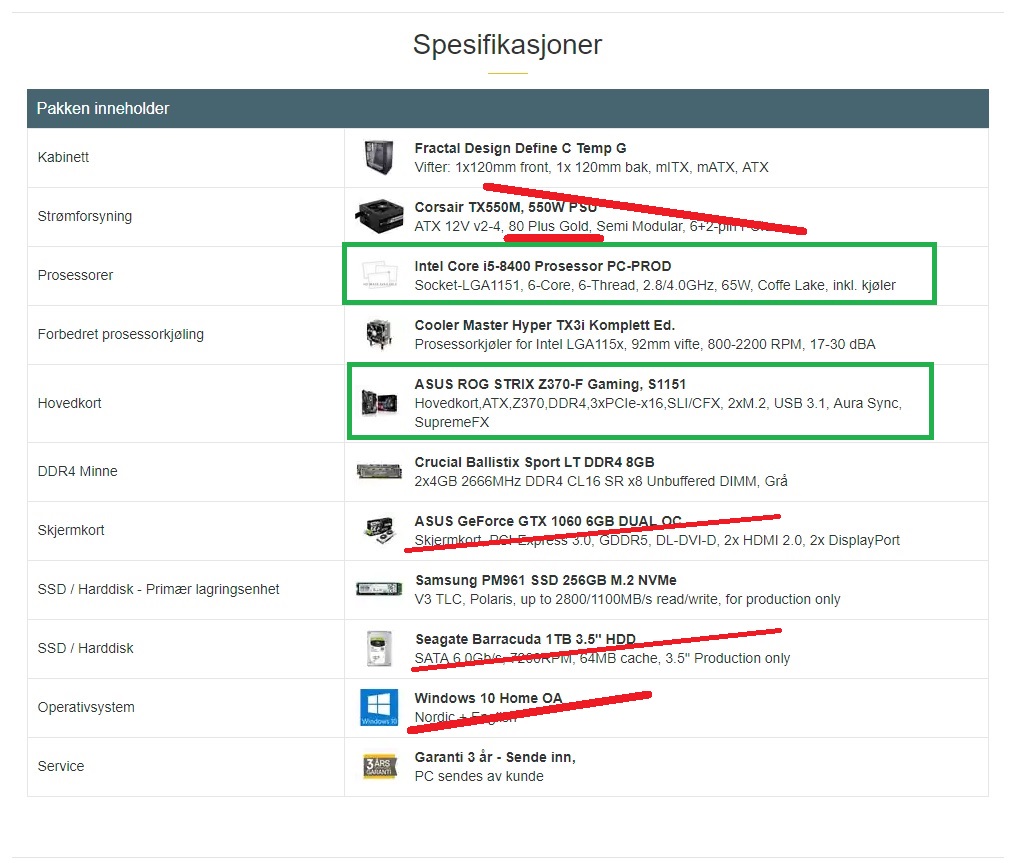Viewport: 1011px width, 863px height.
Task: Click the Samsung PM961 SSD thumbnail
Action: point(379,588)
